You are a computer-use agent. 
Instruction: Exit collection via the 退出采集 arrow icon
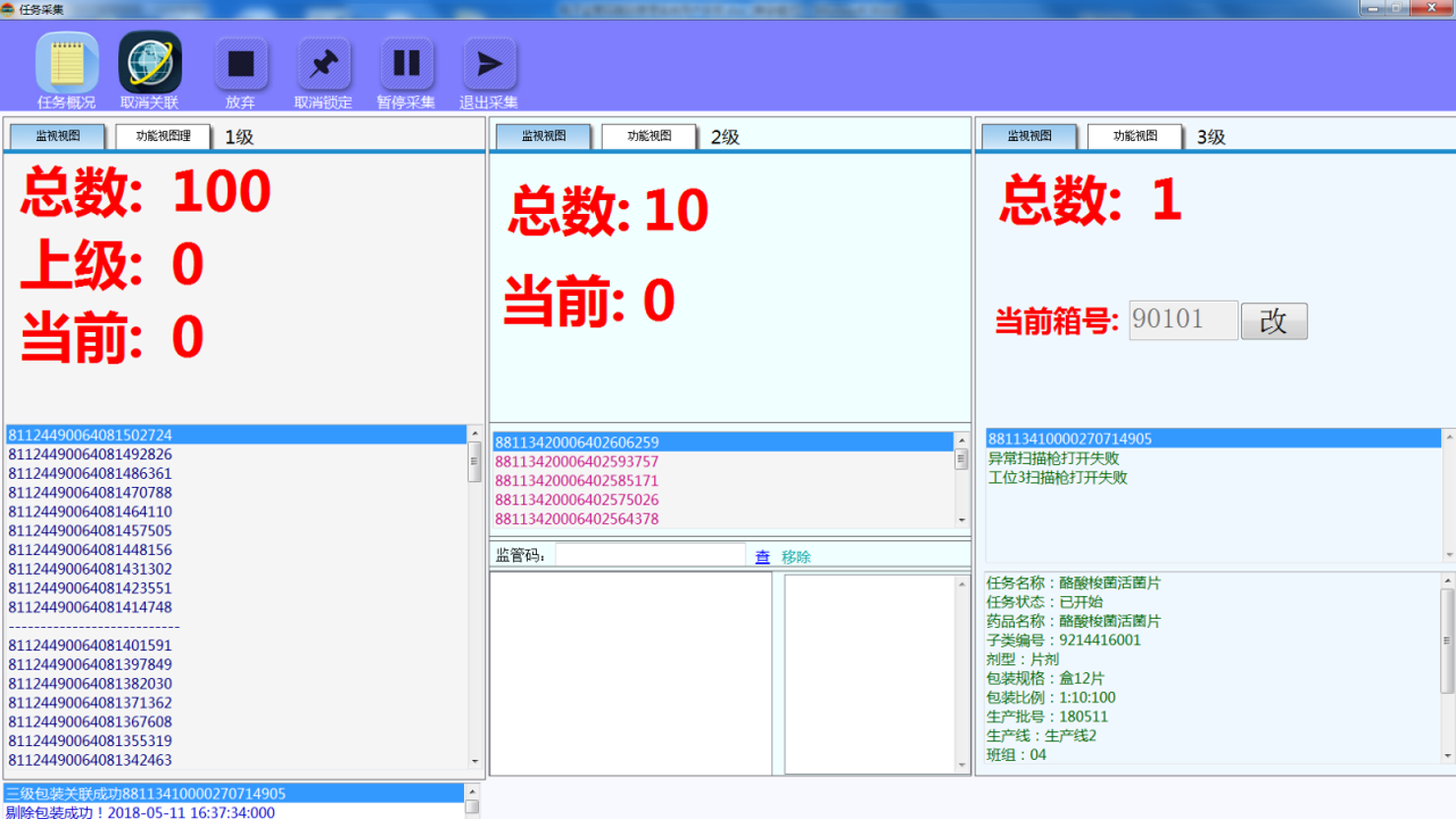pos(489,64)
